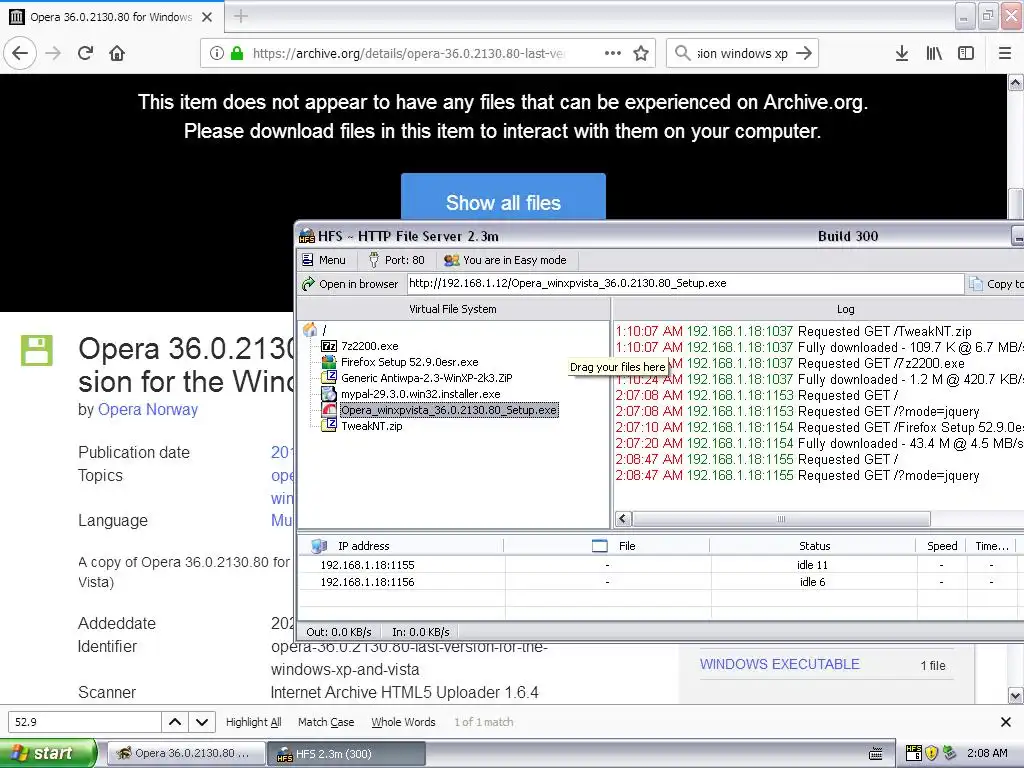This screenshot has height=768, width=1024.
Task: Toggle 'Match Case' in find bar
Action: coord(326,722)
